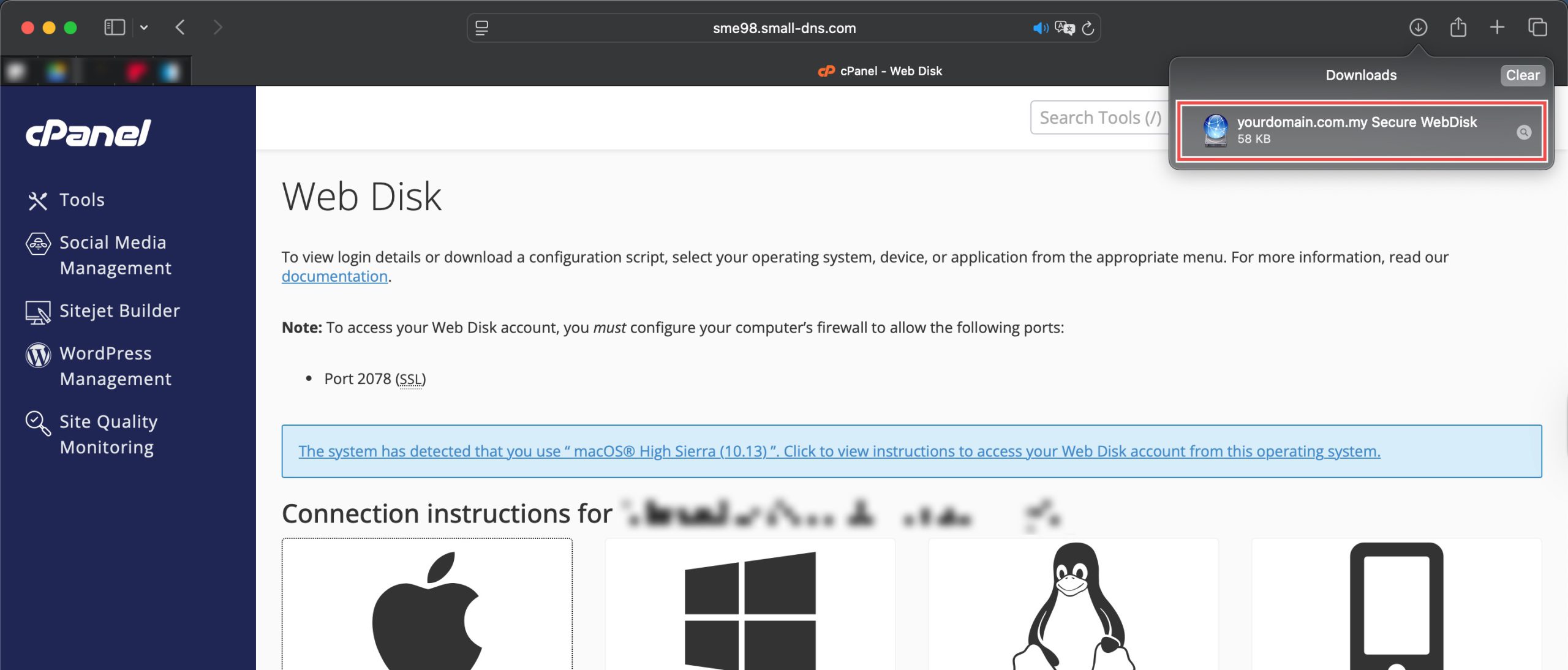This screenshot has height=670, width=1568.
Task: Click the translate page icon
Action: click(x=1065, y=28)
